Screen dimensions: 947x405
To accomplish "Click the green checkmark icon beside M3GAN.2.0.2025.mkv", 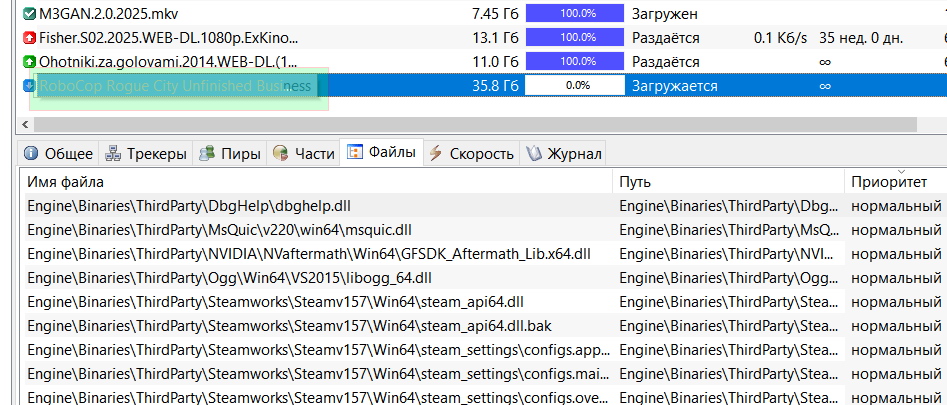I will pyautogui.click(x=28, y=15).
